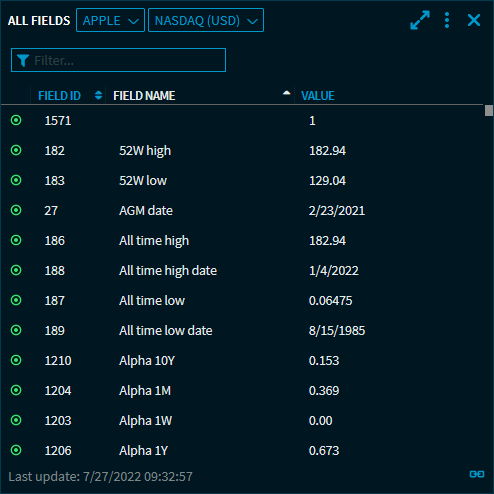Toggle the green indicator for Alpha 1Y
The height and width of the screenshot is (494, 494).
16,450
